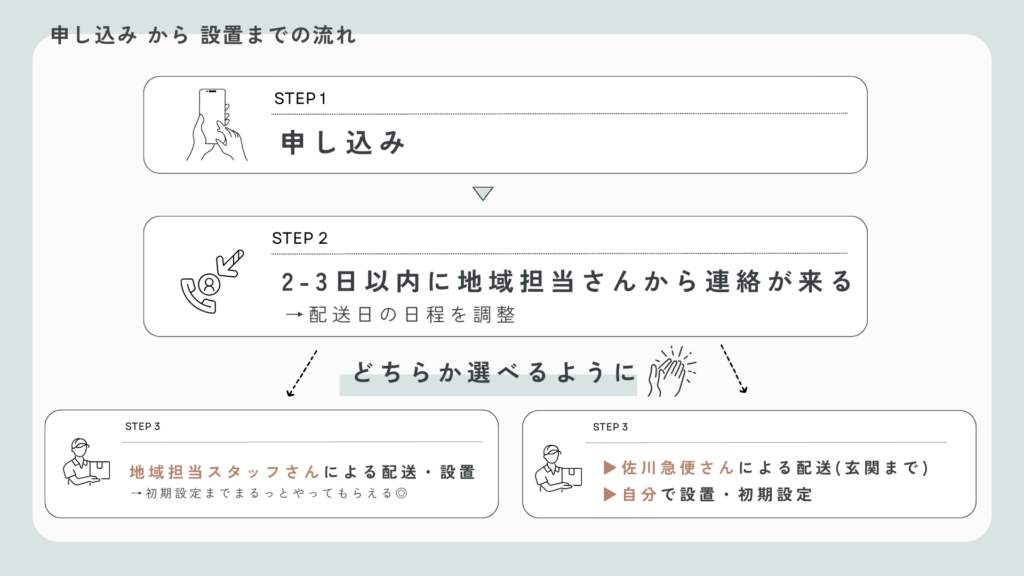Click the clapping hands illustration

pyautogui.click(x=672, y=371)
